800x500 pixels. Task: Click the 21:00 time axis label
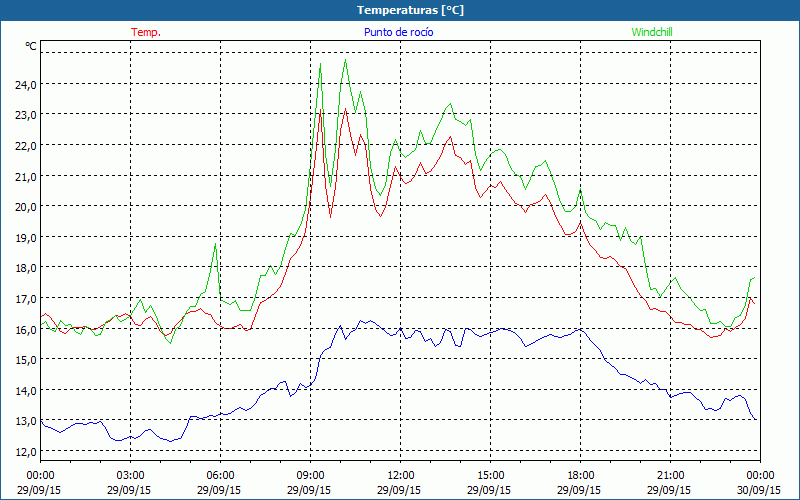pyautogui.click(x=670, y=476)
